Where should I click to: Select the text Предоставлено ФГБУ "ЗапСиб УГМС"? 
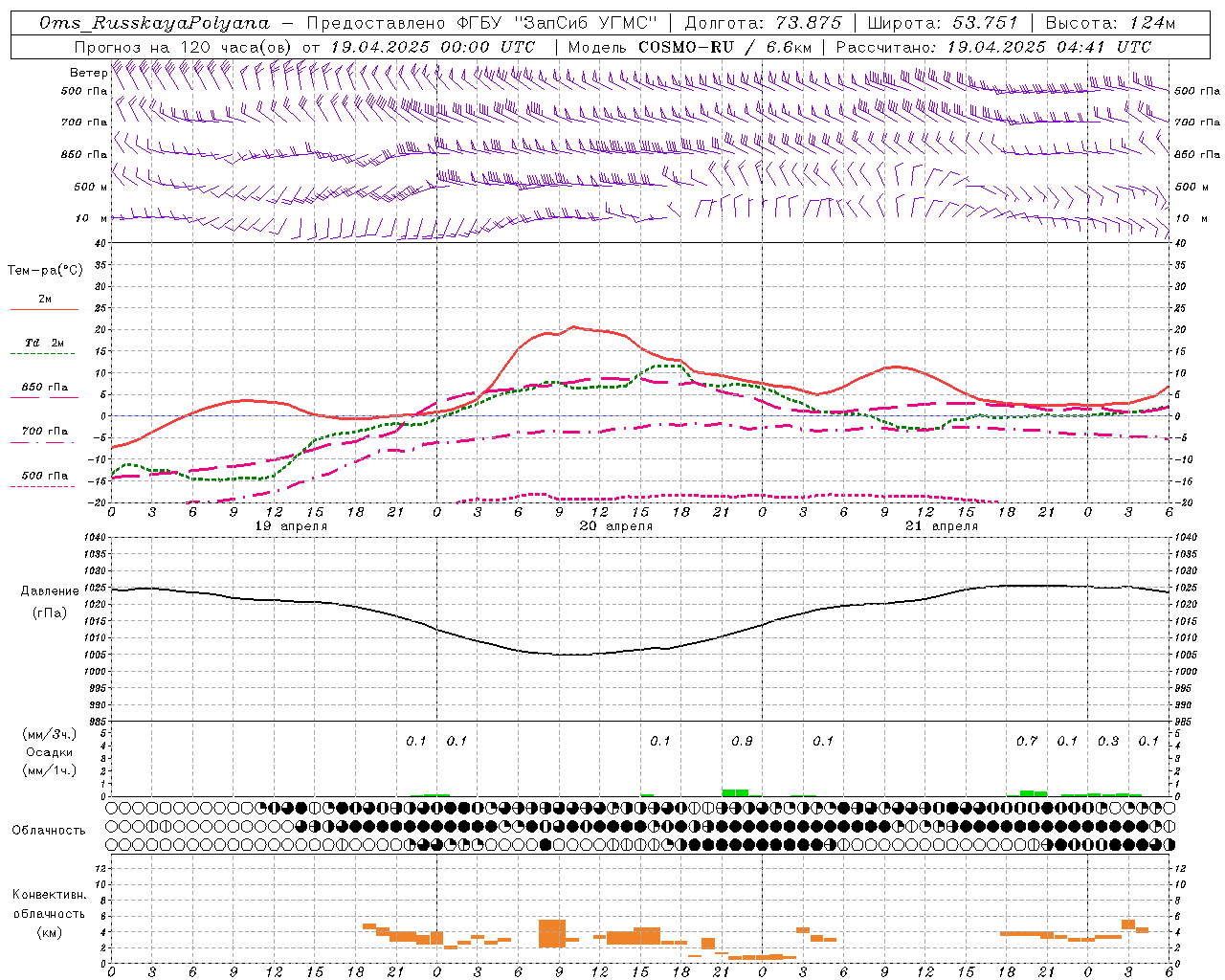pos(481,23)
